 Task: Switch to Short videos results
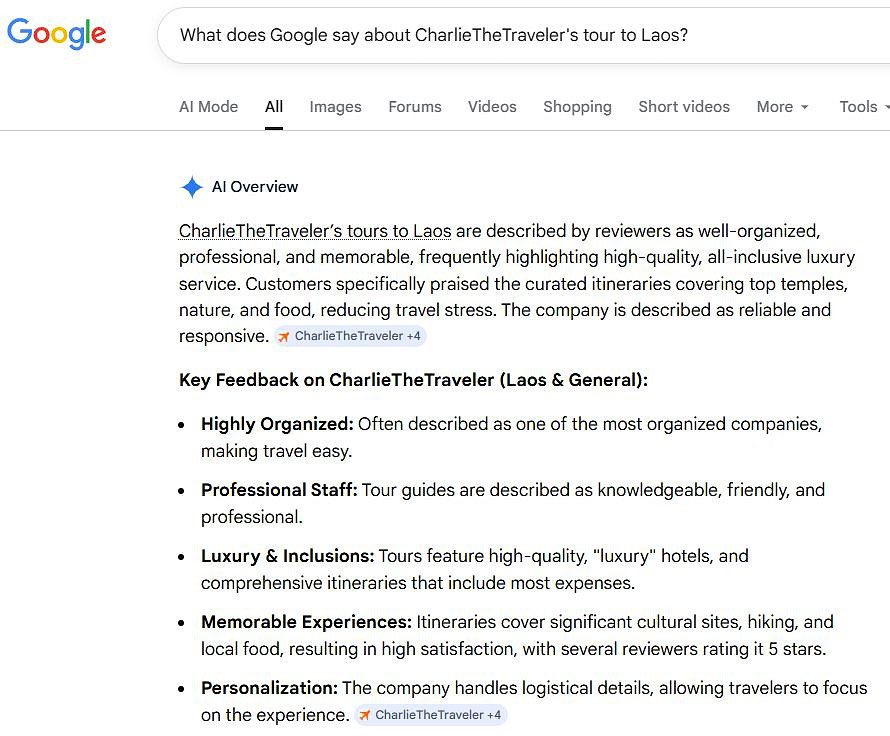[684, 107]
